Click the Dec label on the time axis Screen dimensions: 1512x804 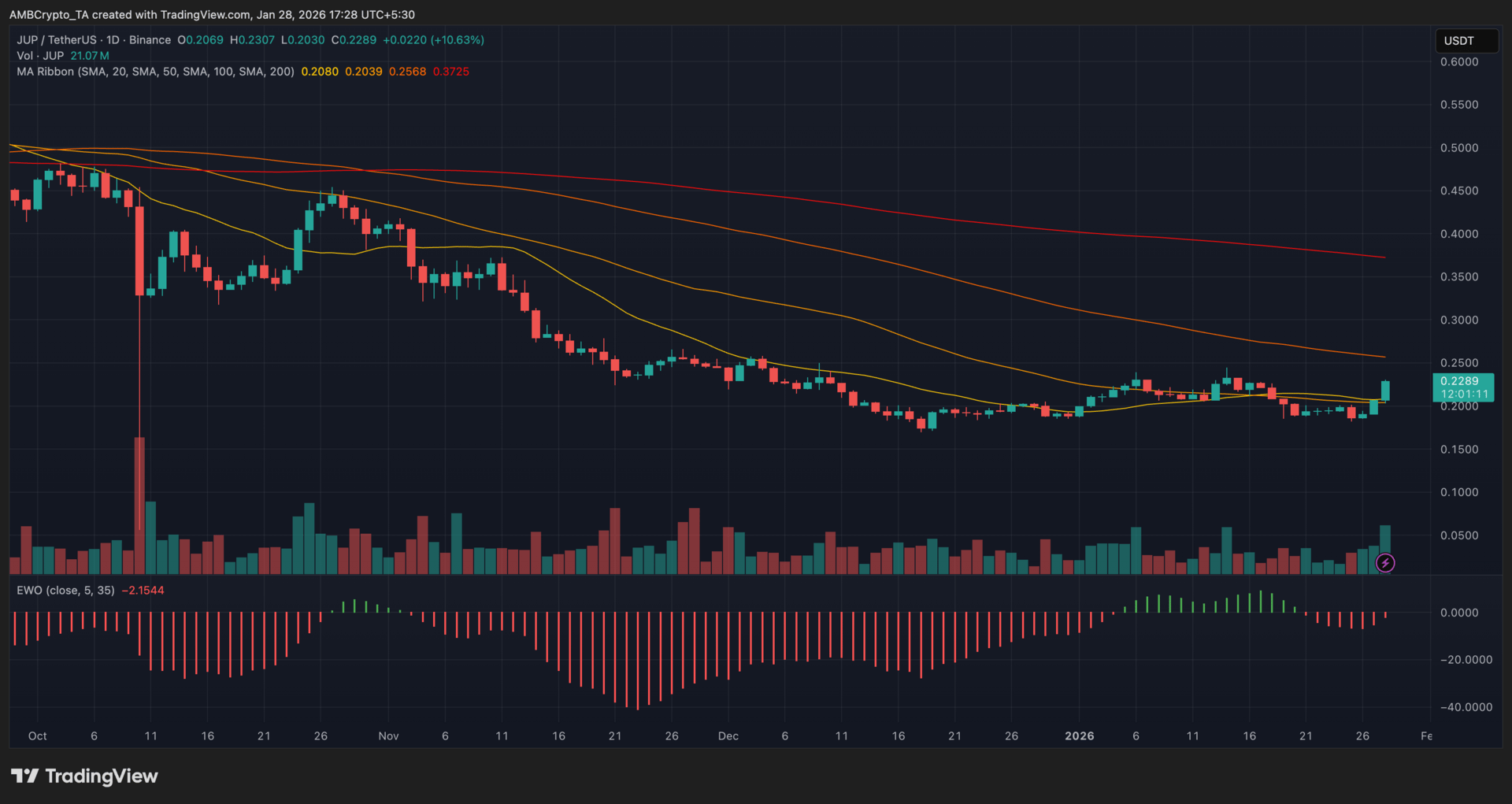coord(728,736)
